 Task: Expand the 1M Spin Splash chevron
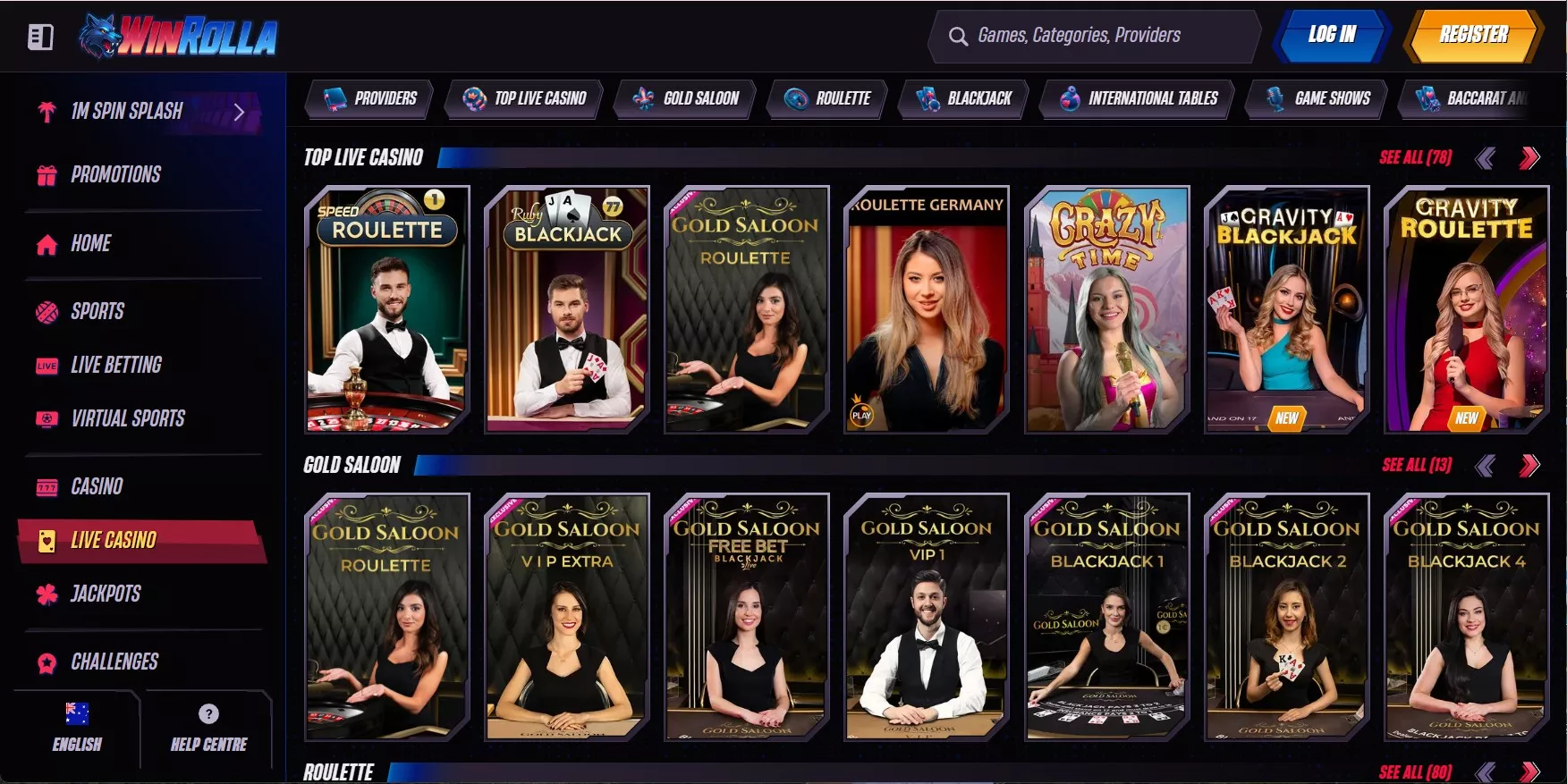pos(239,112)
